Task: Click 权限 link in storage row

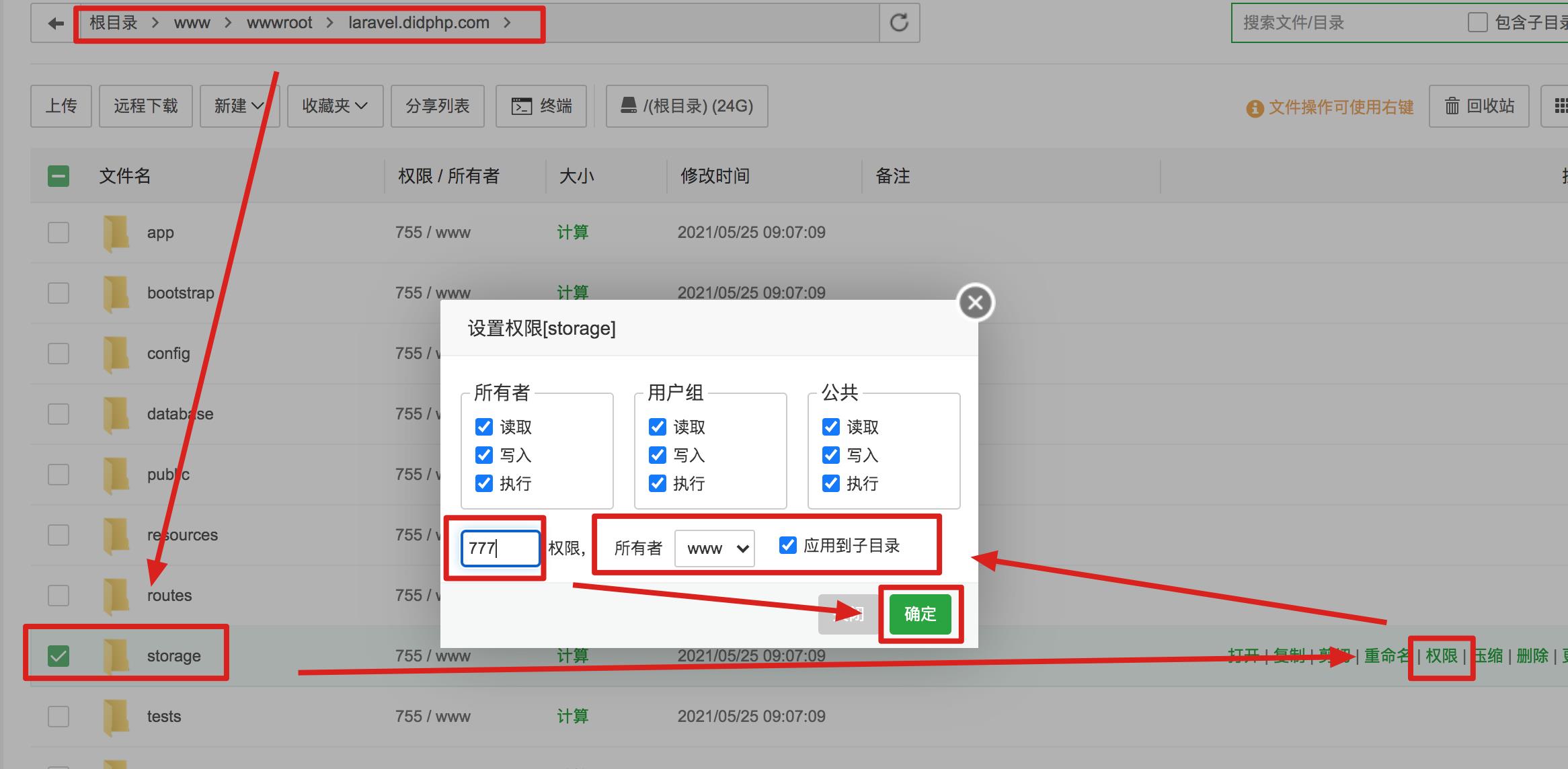Action: point(1442,656)
